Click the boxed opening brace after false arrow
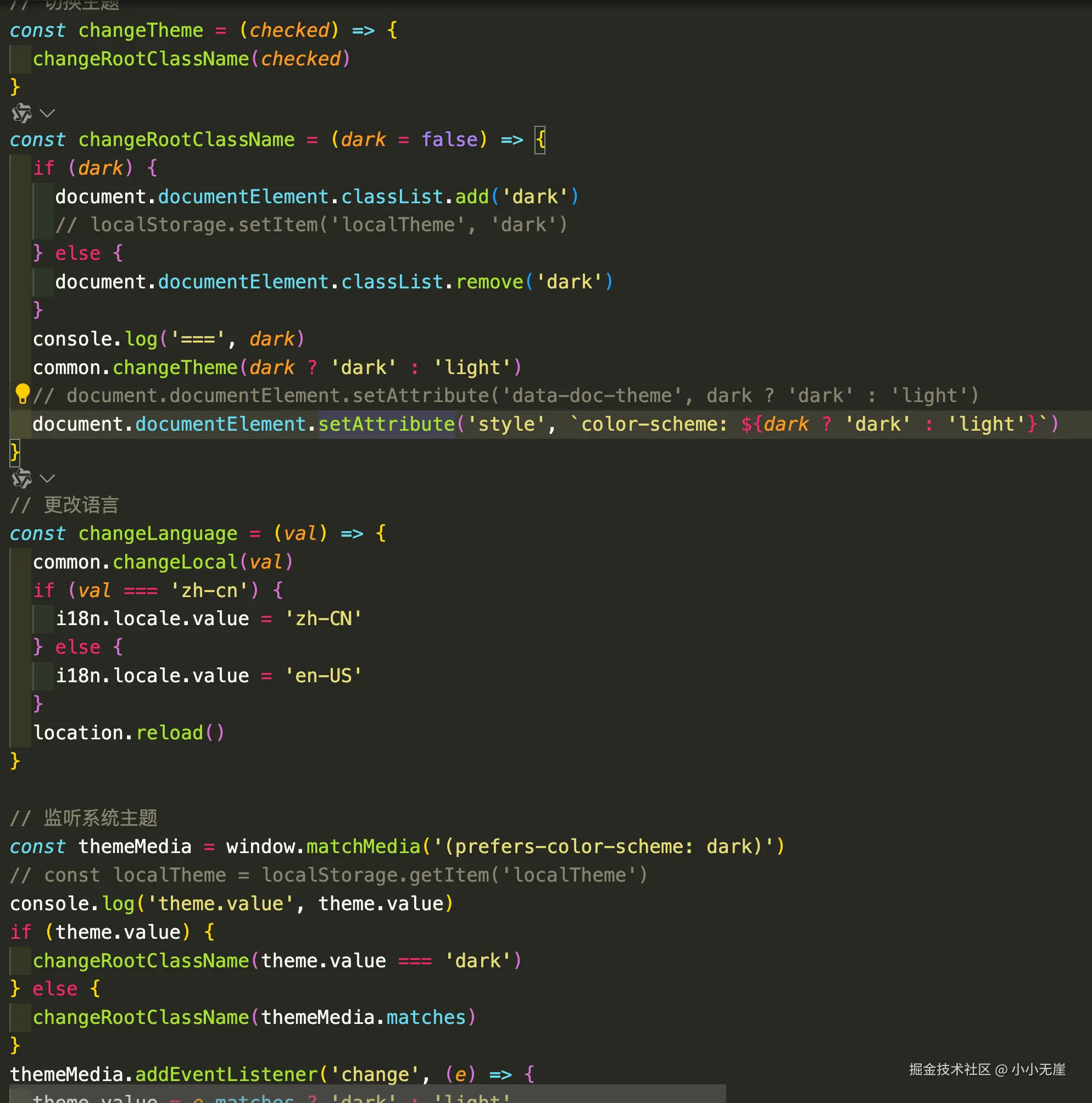 point(539,140)
